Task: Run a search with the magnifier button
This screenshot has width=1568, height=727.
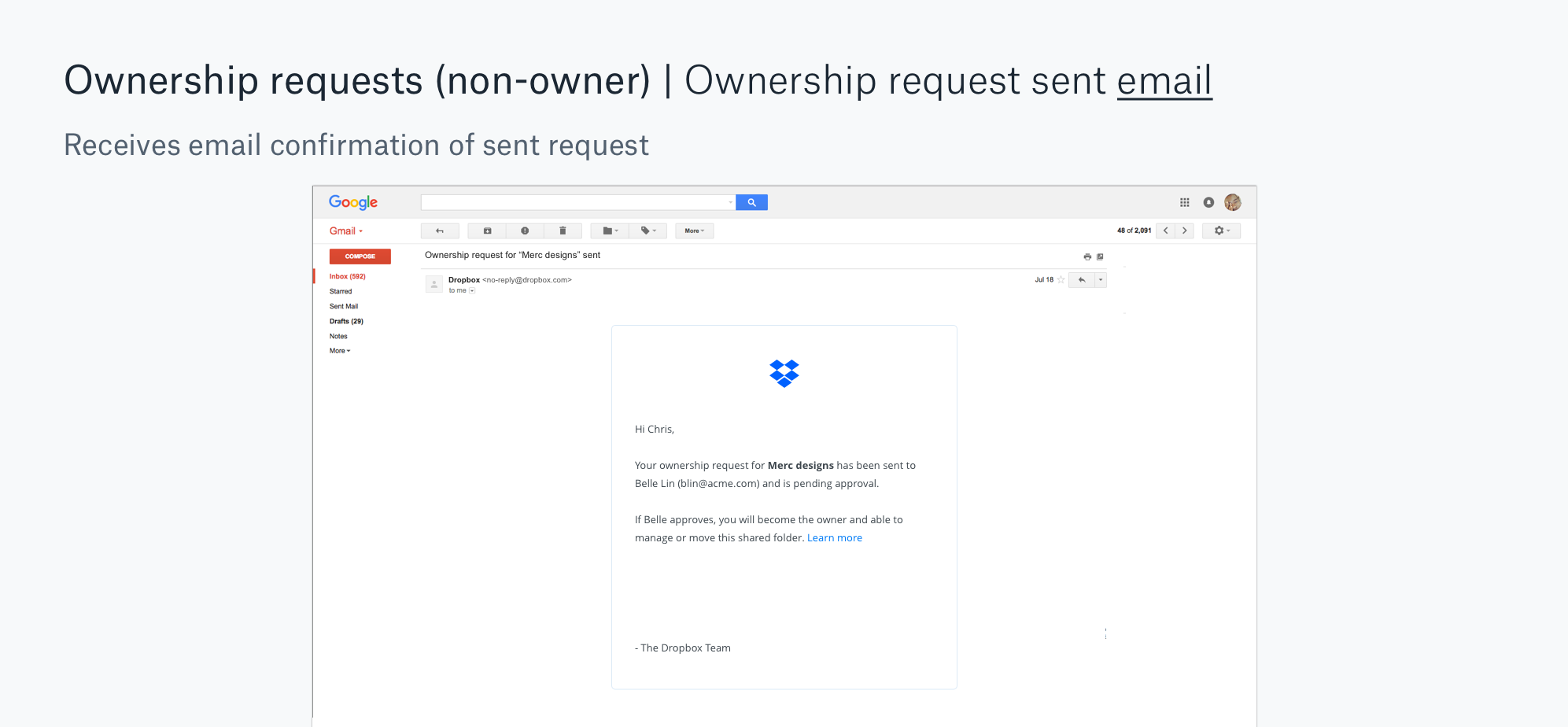Action: click(751, 202)
